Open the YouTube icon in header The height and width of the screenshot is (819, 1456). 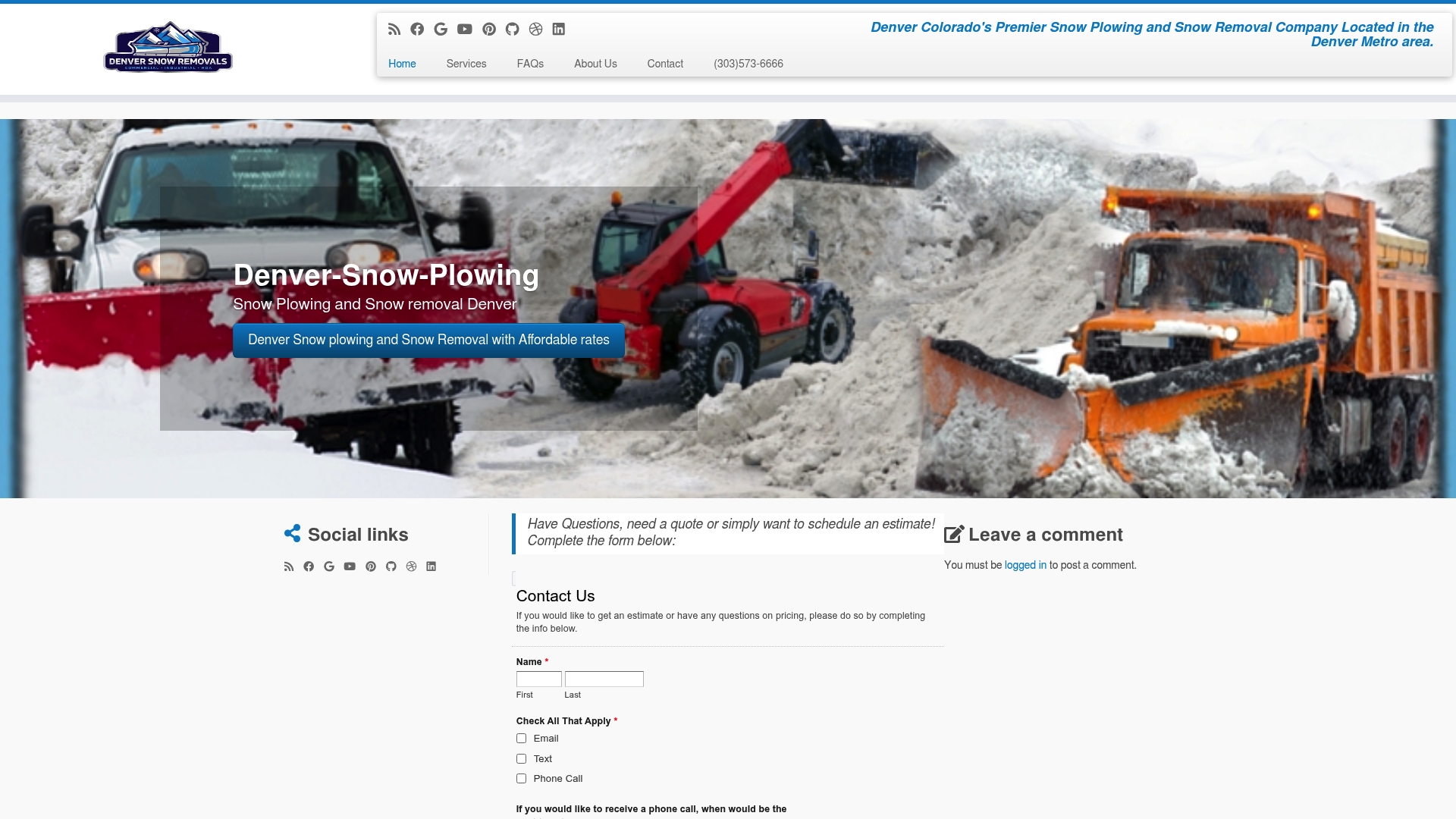point(465,30)
